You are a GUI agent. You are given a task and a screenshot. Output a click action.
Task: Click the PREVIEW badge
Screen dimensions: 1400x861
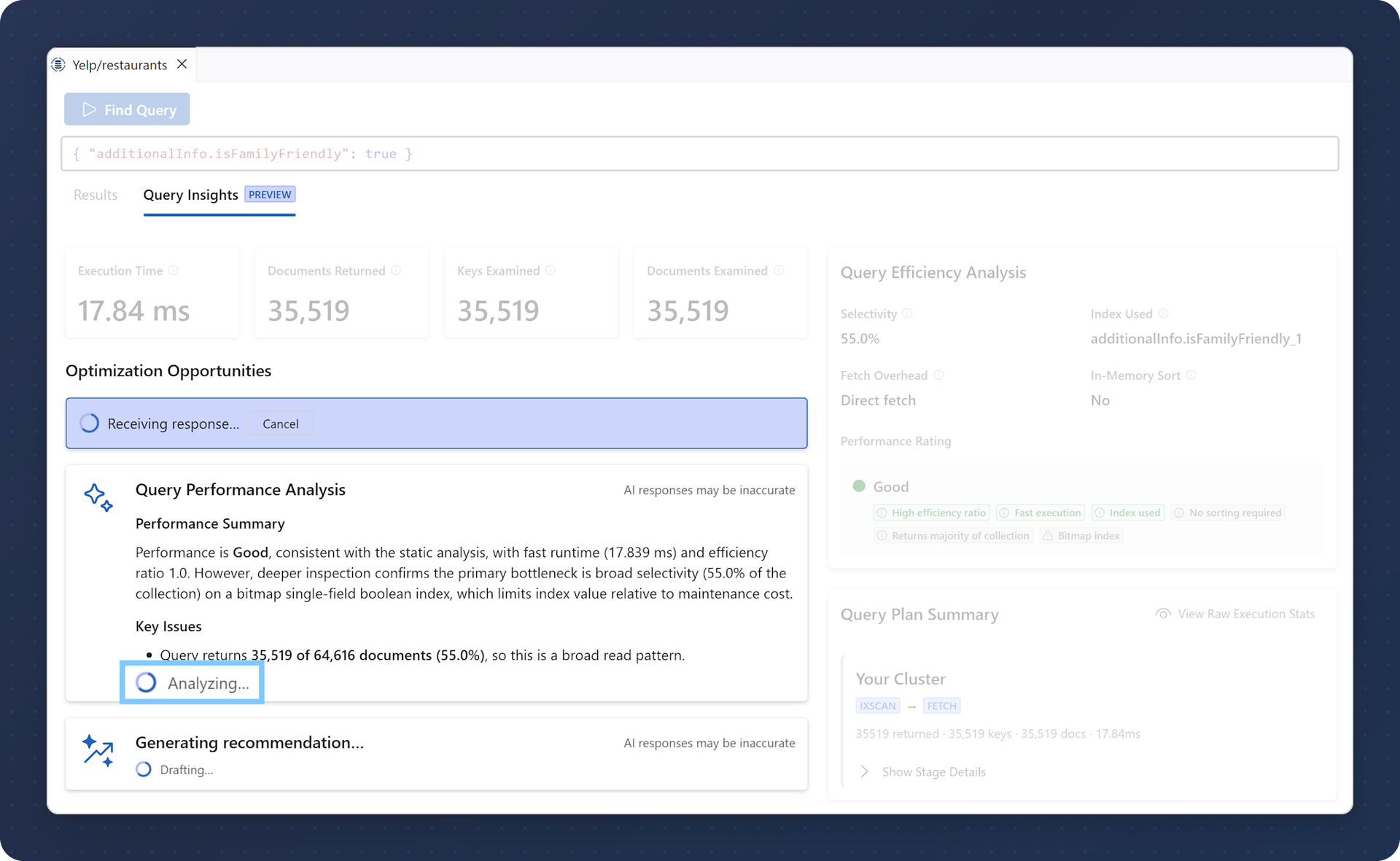point(270,195)
